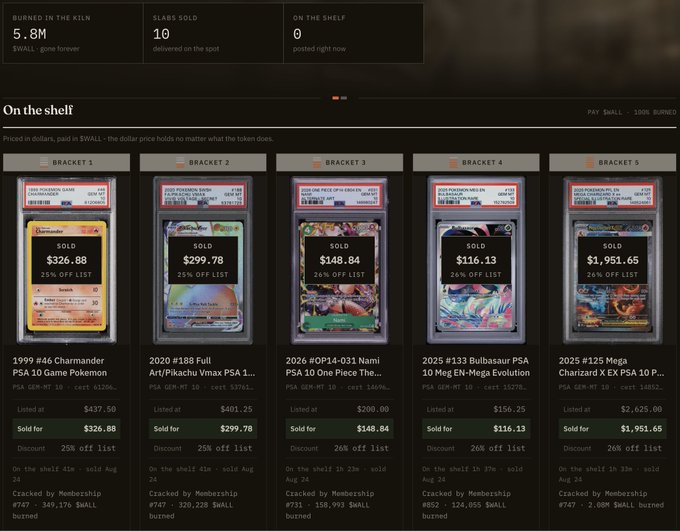Select the BRACKET 2 header tab
Image resolution: width=680 pixels, height=531 pixels.
tap(203, 162)
